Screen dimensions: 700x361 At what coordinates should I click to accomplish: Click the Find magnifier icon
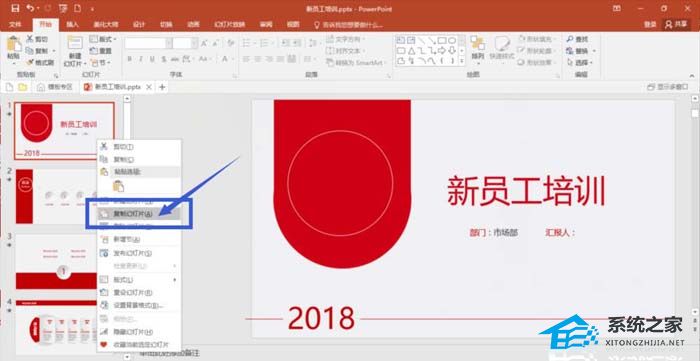[570, 39]
